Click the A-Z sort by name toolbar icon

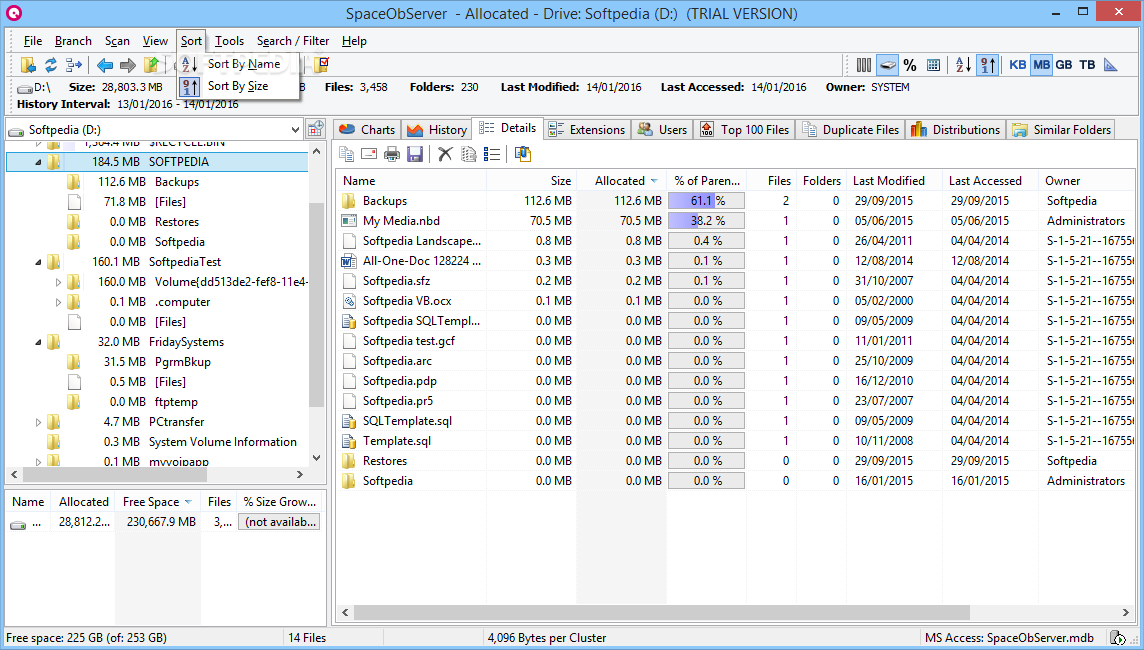tap(963, 65)
